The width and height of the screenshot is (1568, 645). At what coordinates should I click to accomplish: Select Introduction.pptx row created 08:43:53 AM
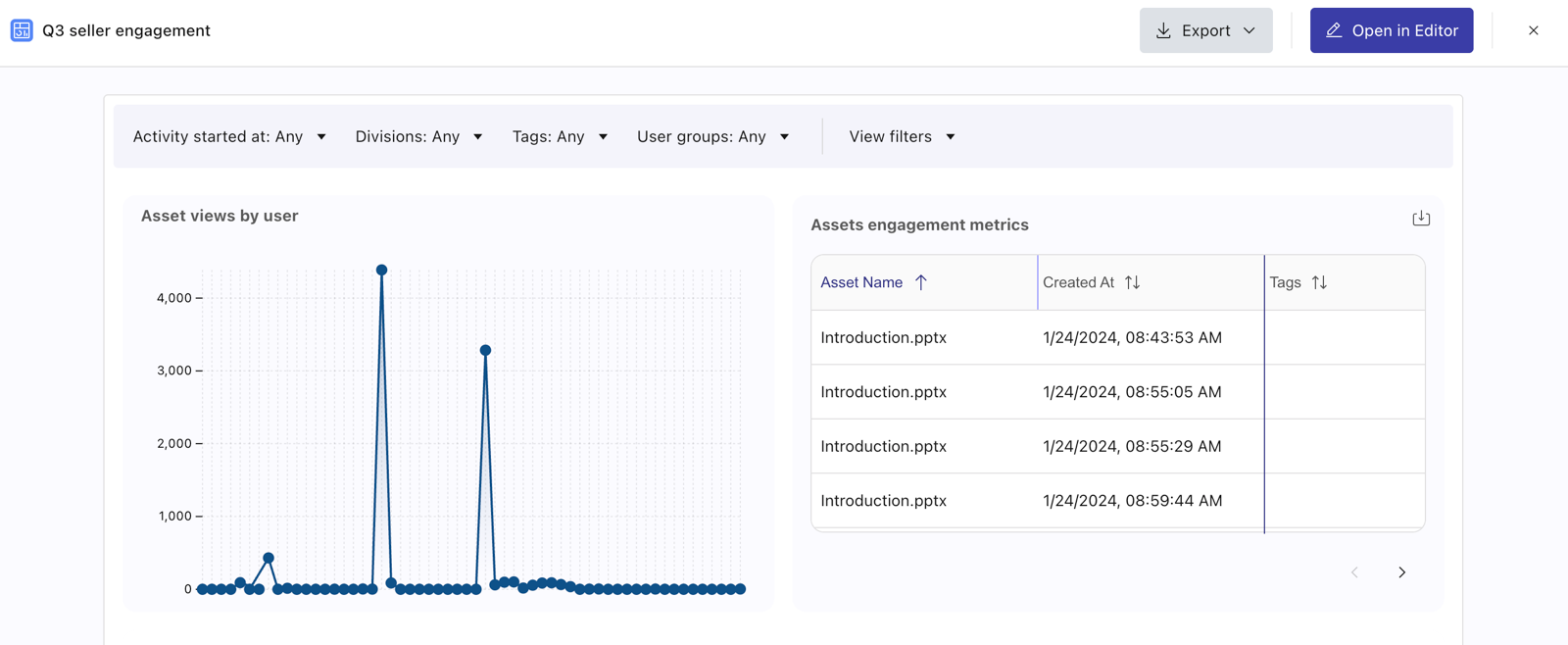tap(1118, 337)
